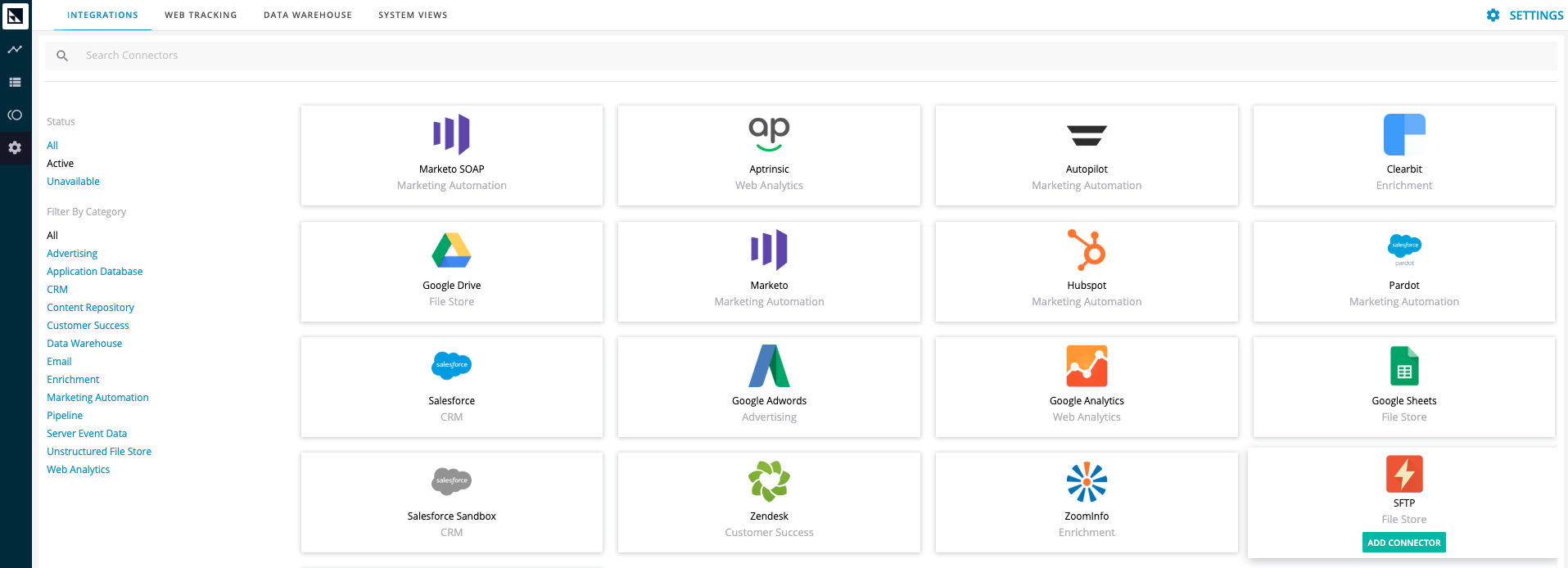Open SETTINGS in the top right

pos(1536,16)
